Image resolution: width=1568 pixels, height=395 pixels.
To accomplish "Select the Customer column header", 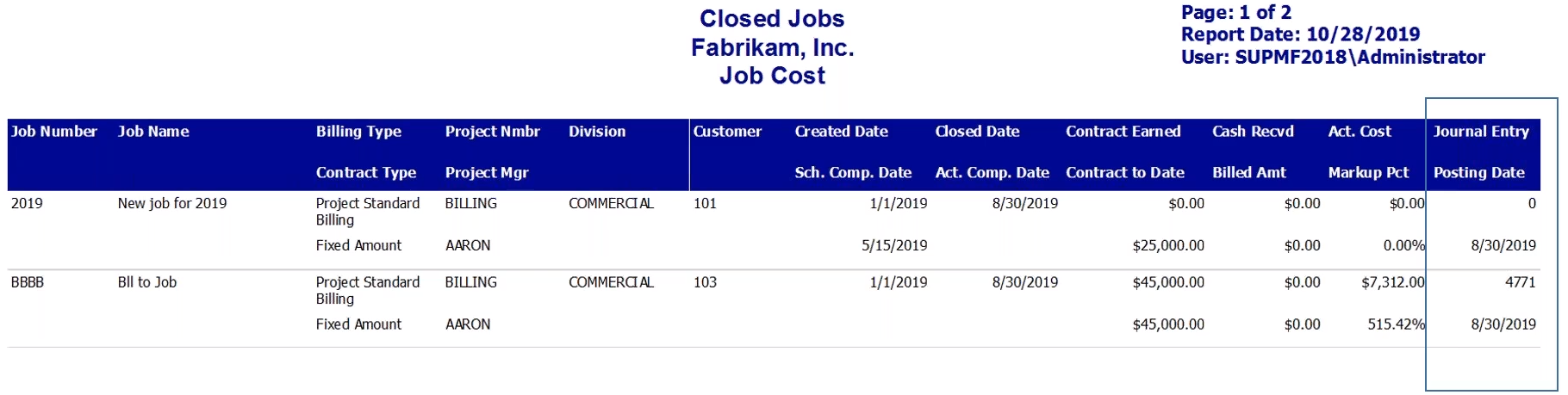I will coord(728,132).
